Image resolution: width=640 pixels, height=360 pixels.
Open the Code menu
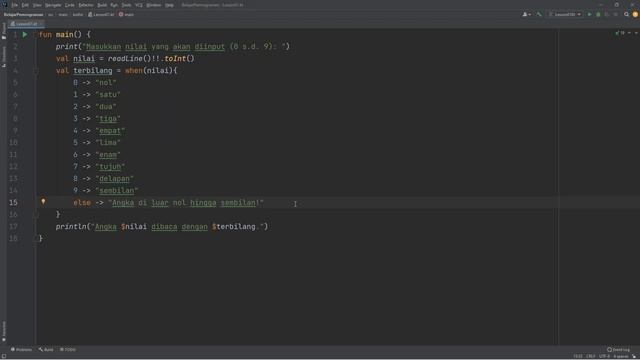click(70, 5)
